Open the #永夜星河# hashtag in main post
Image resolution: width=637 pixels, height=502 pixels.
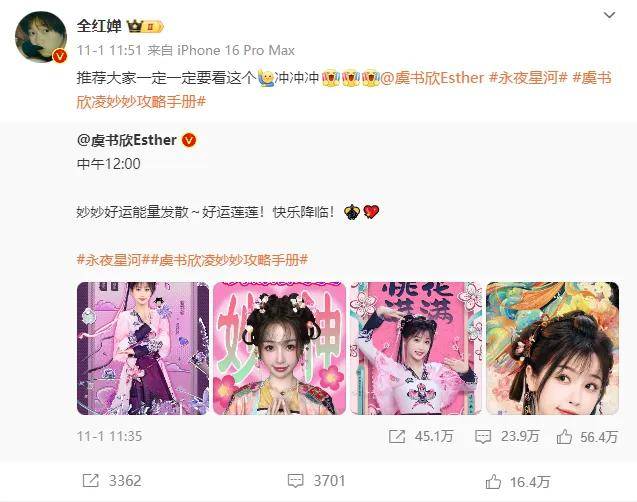(x=528, y=78)
